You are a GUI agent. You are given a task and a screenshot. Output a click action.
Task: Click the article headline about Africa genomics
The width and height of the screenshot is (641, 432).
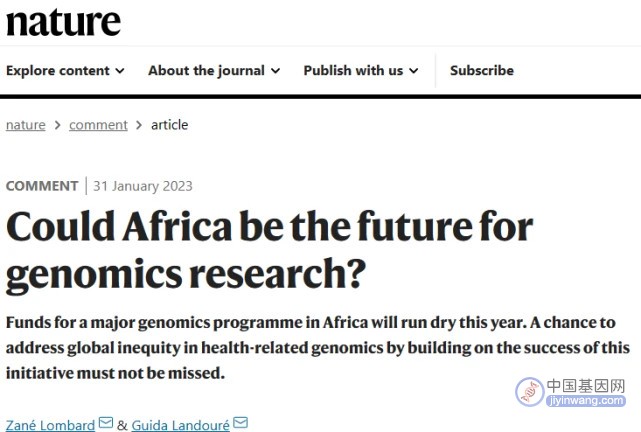pyautogui.click(x=270, y=250)
